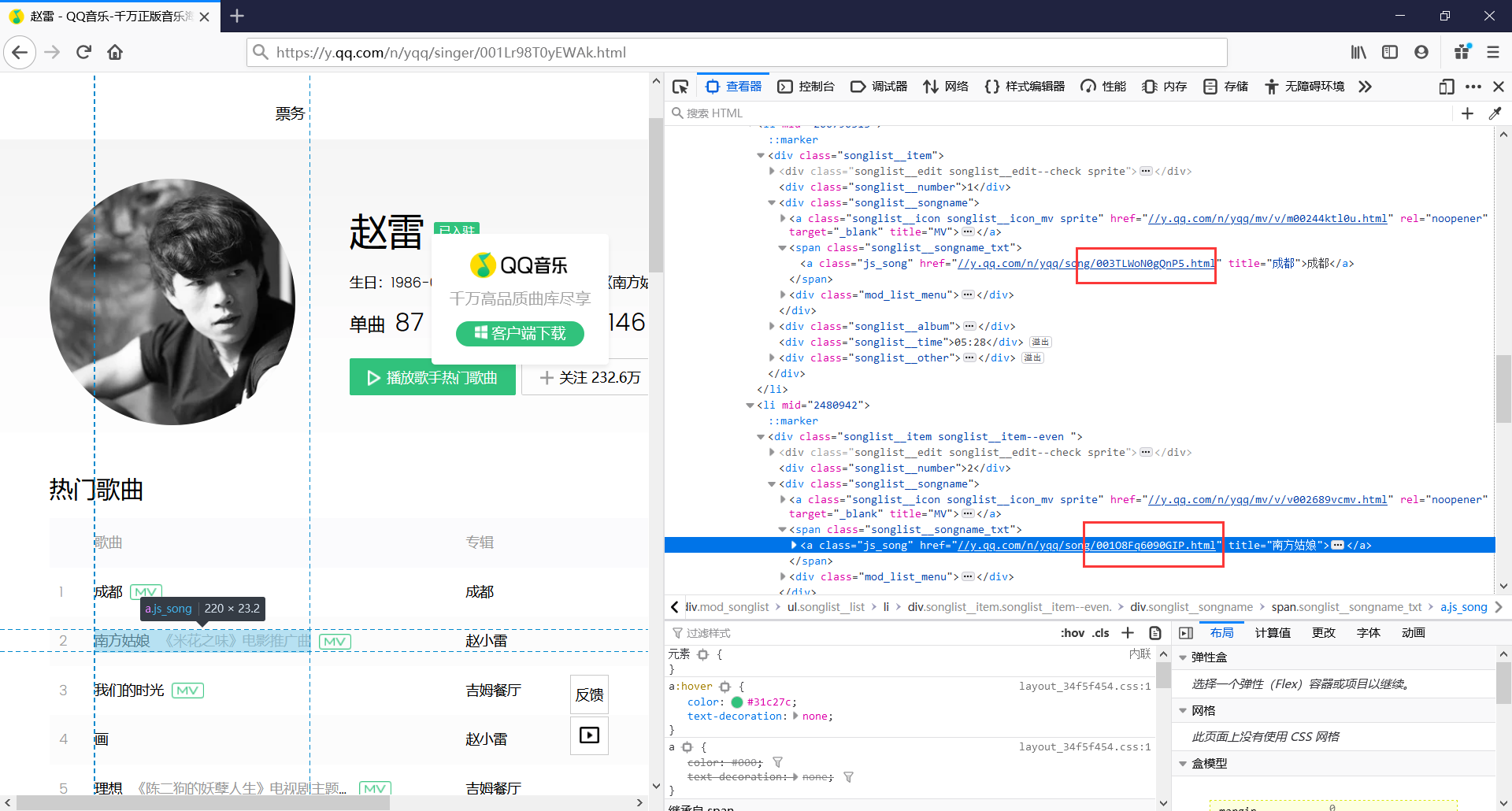This screenshot has width=1512, height=811.
Task: Click the browser URL address bar
Action: coord(736,53)
